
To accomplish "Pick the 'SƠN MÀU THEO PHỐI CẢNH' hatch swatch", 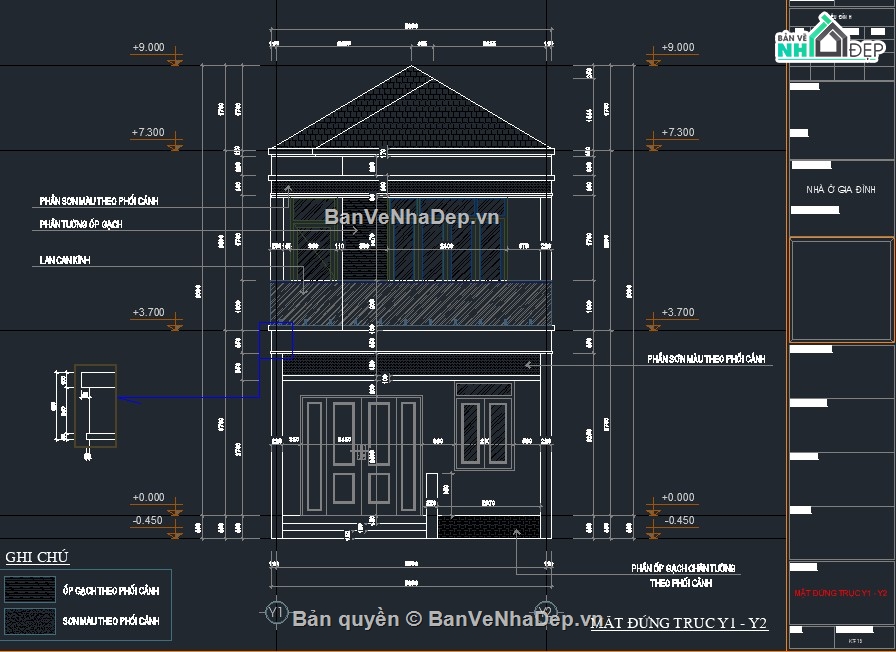I will [x=30, y=622].
